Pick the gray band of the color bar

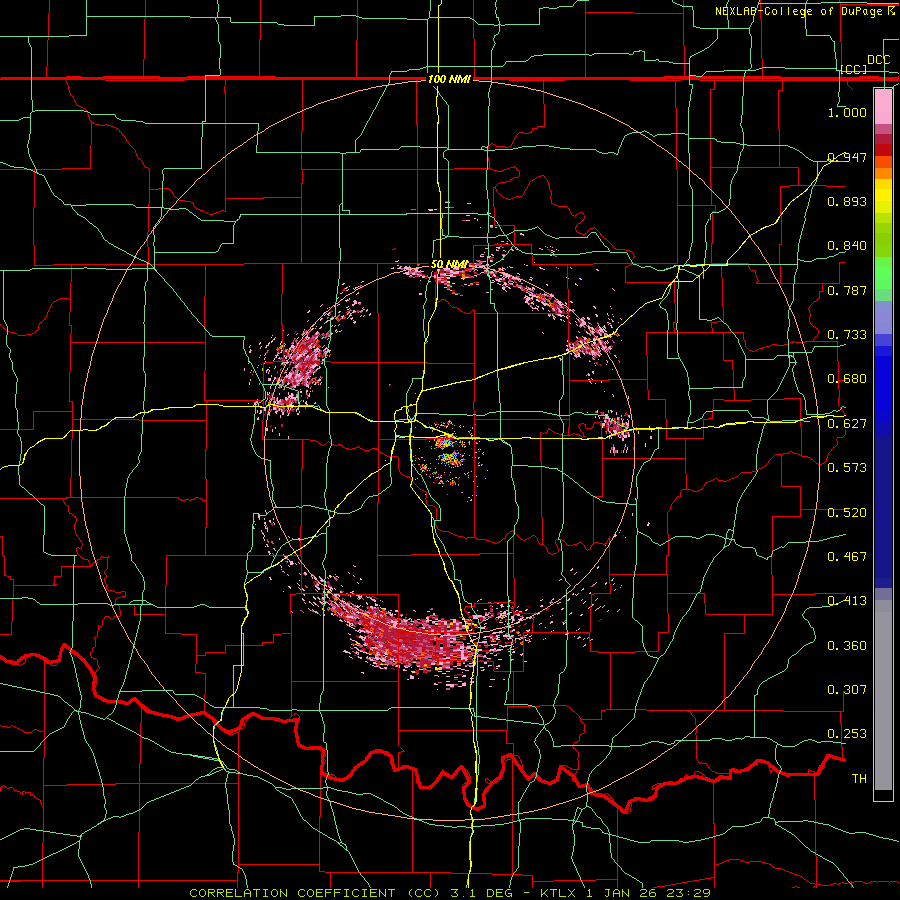883,695
